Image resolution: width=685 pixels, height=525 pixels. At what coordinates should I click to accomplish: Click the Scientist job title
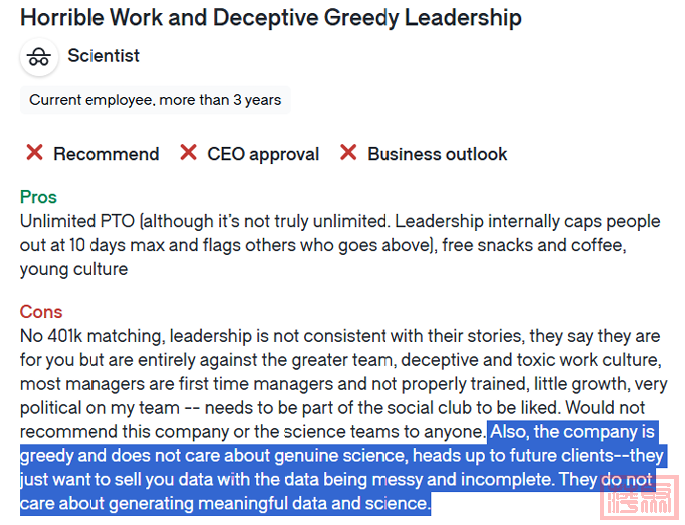click(x=104, y=56)
